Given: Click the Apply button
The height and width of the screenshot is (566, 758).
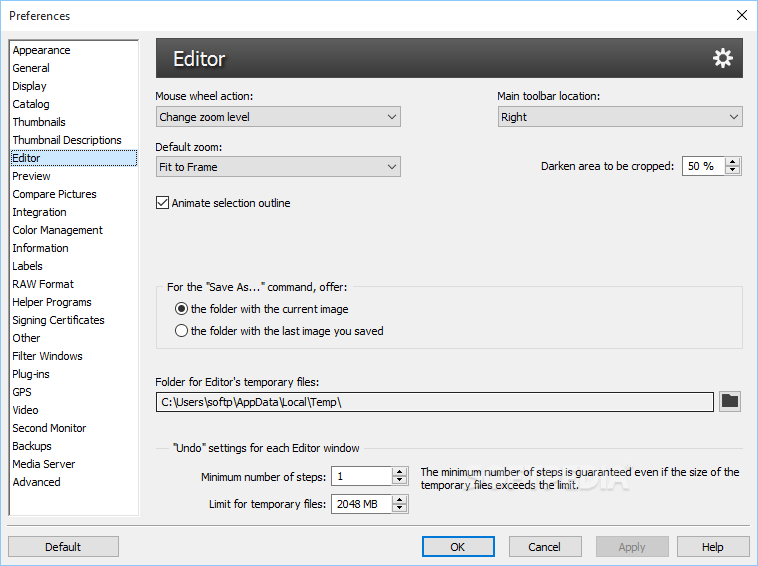Looking at the screenshot, I should pyautogui.click(x=632, y=547).
